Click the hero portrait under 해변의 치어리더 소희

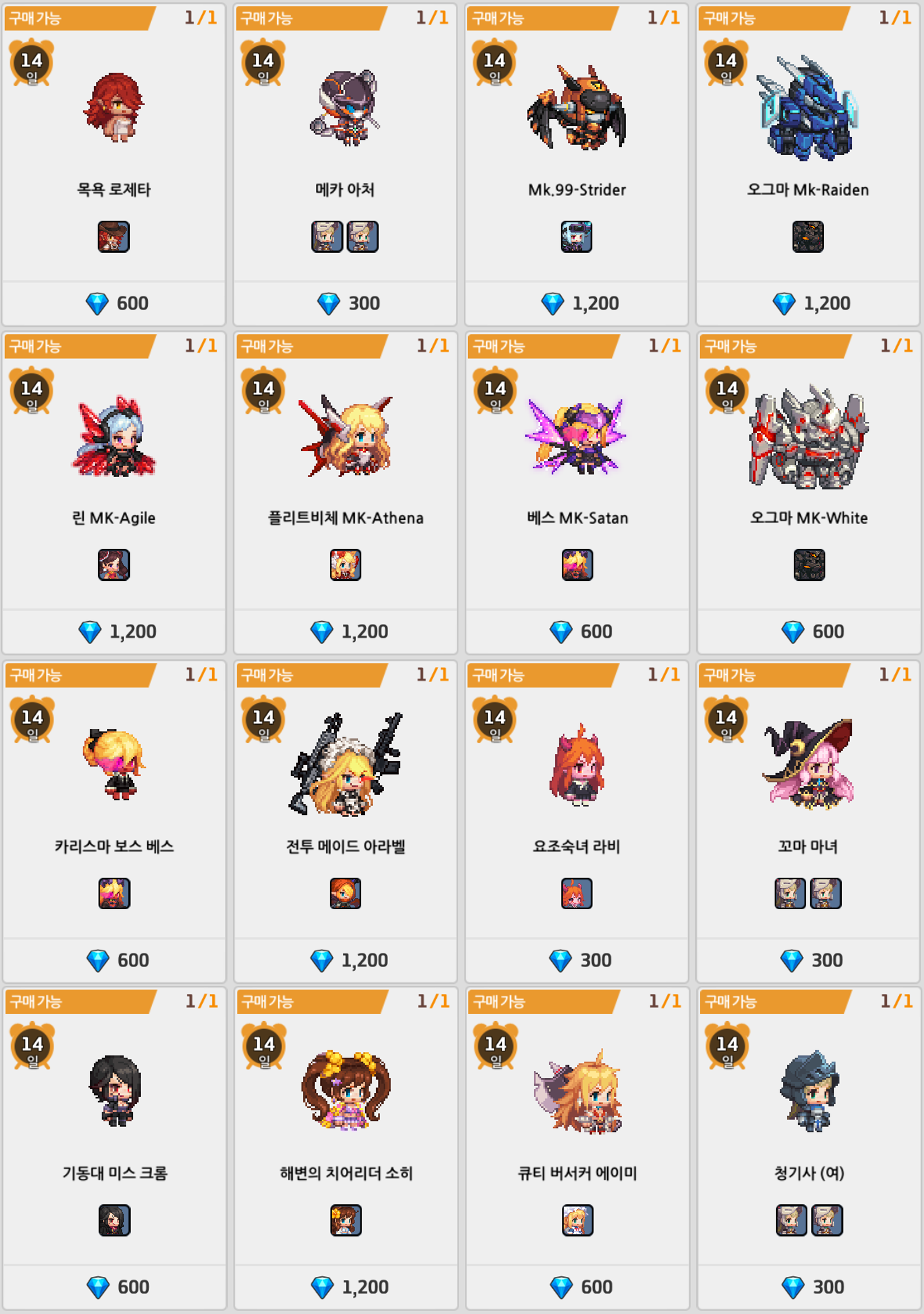pyautogui.click(x=346, y=1220)
